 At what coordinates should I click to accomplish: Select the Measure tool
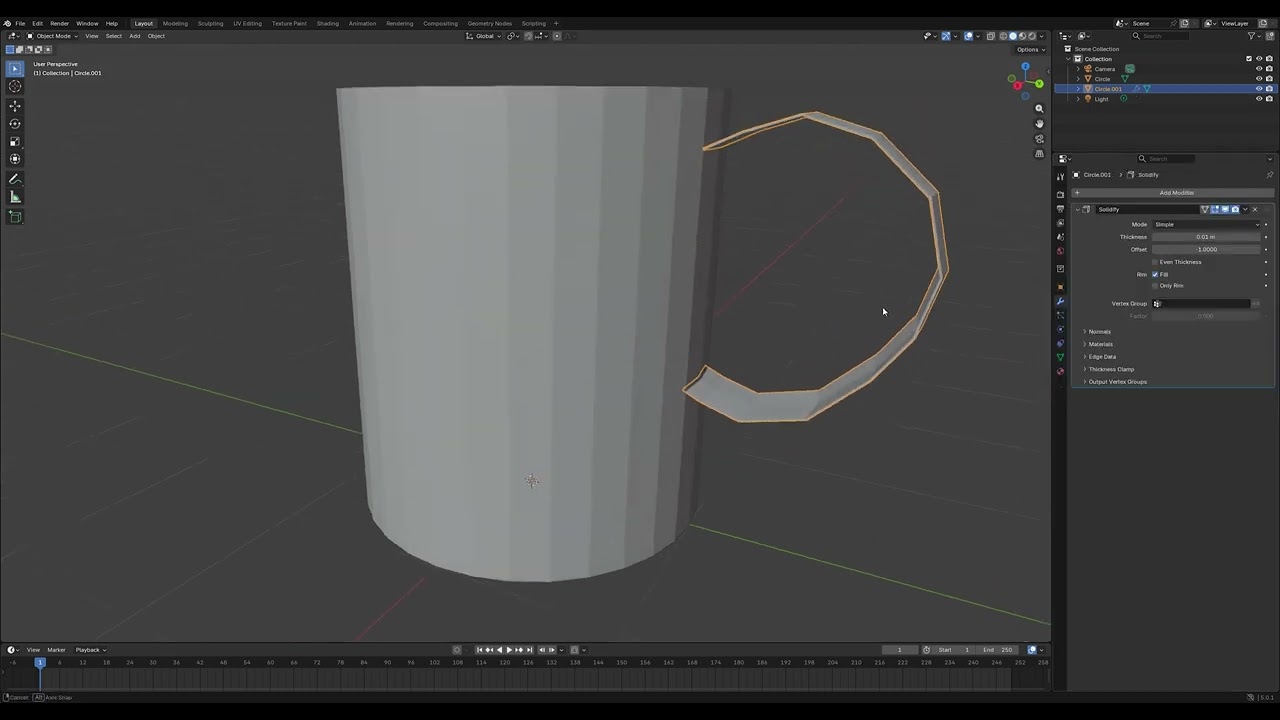pyautogui.click(x=15, y=197)
